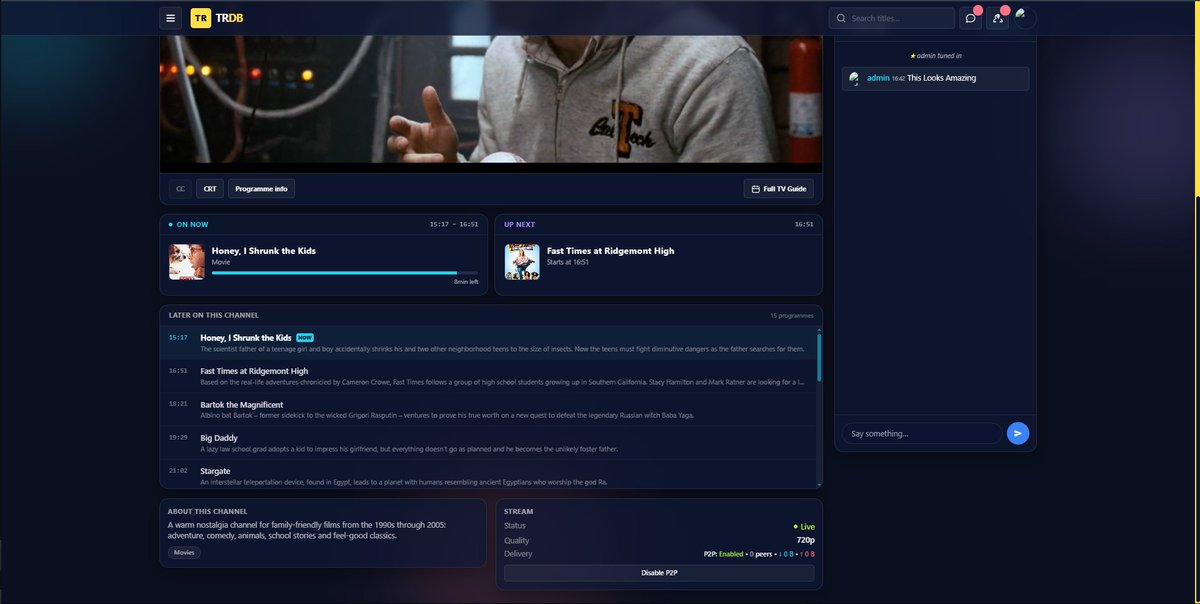
Task: Focus the Search titles field
Action: point(892,18)
